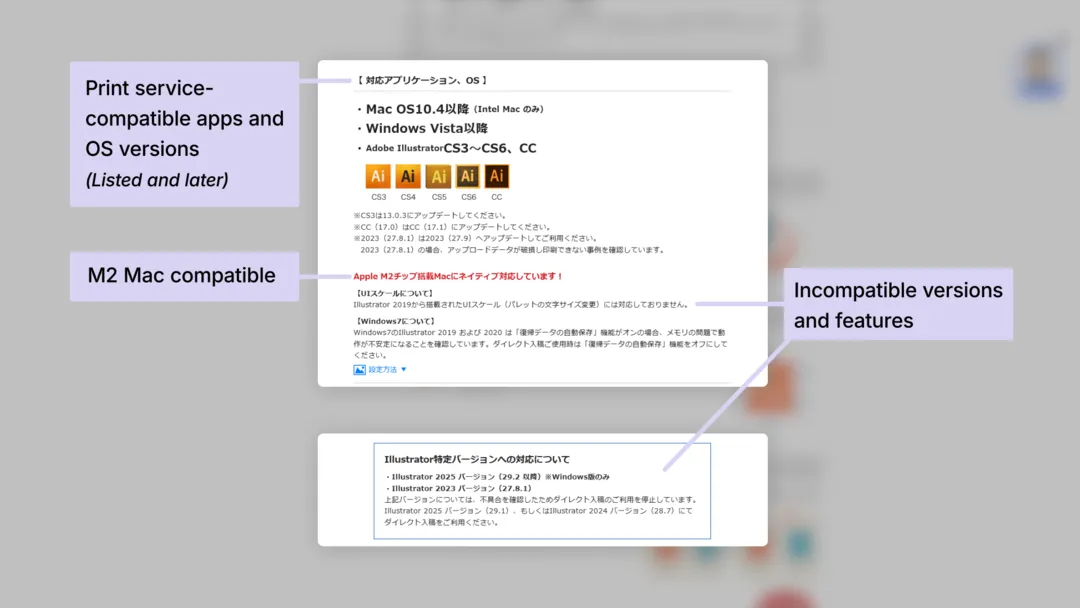Select the Illustrator CS4 version icon

[408, 175]
